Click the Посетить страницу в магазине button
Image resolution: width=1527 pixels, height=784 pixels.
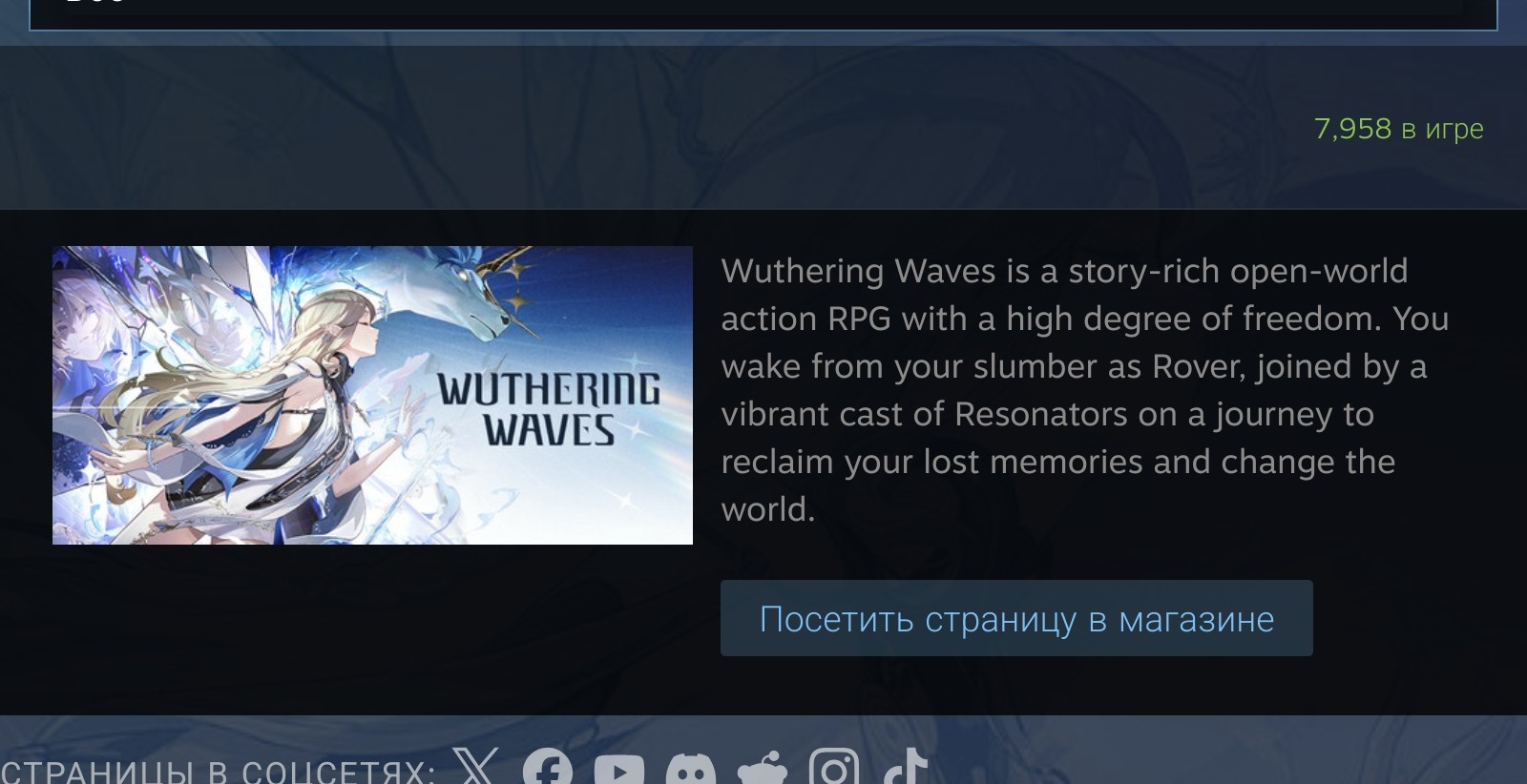[x=1016, y=618]
